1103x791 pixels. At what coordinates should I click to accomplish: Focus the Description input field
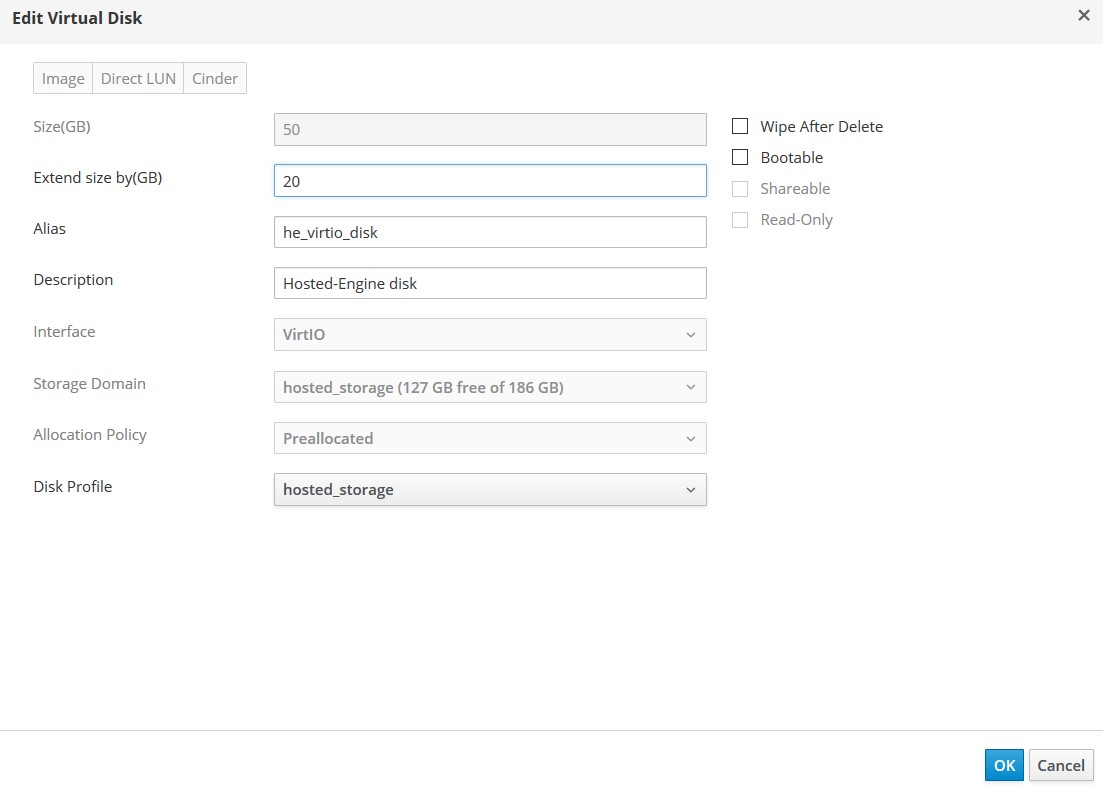[489, 283]
